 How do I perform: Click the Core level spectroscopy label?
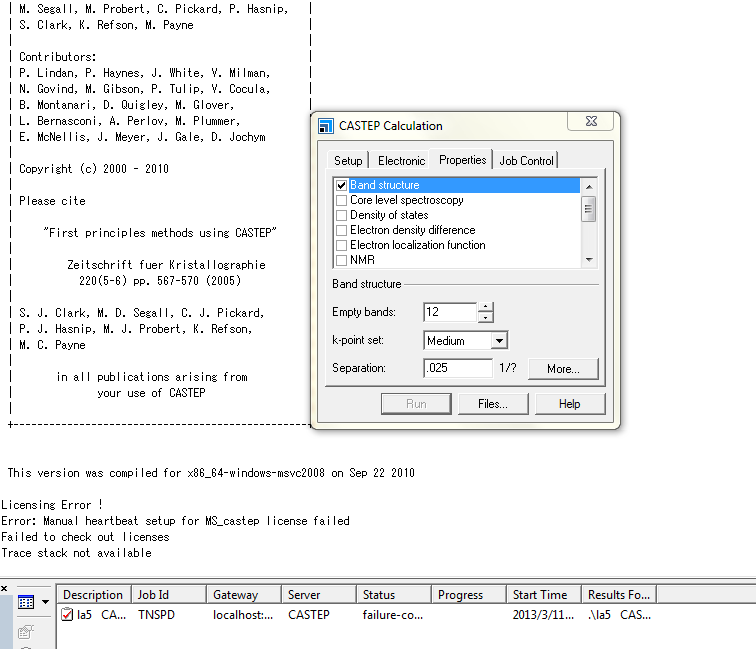[406, 200]
